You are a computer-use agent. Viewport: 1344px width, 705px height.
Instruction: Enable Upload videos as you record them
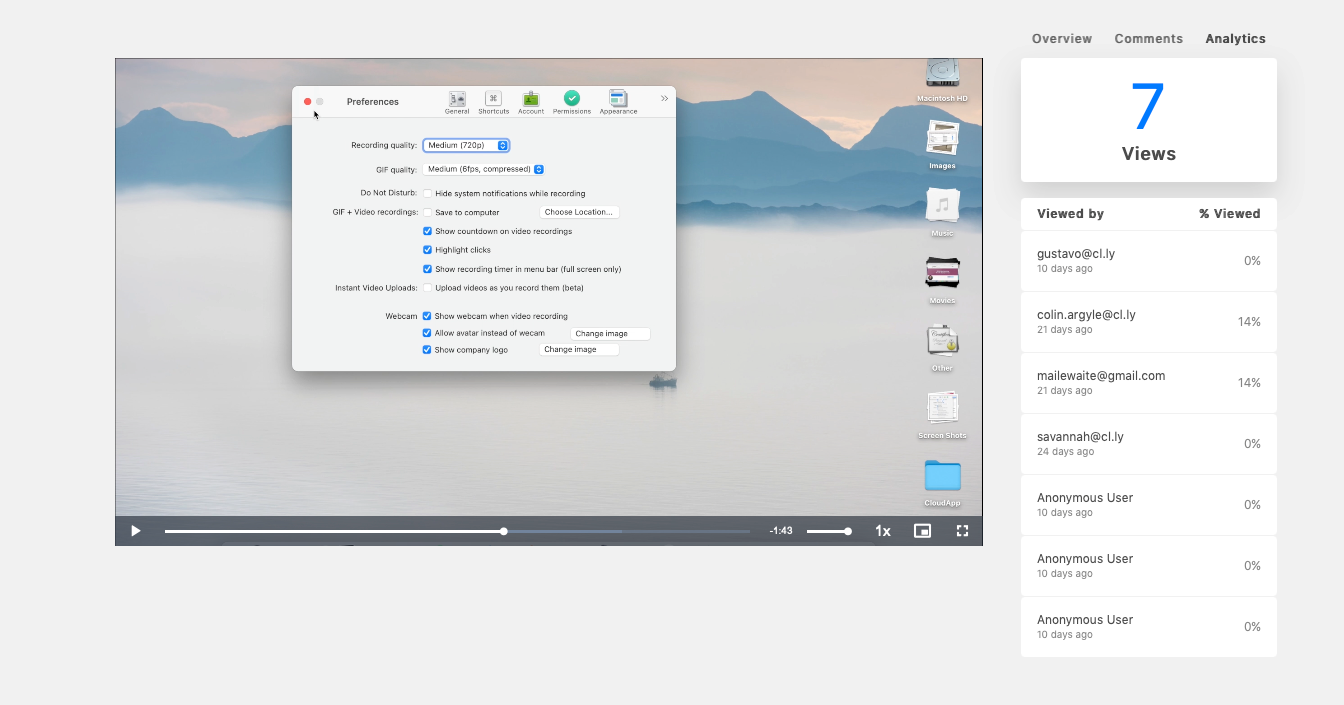427,288
